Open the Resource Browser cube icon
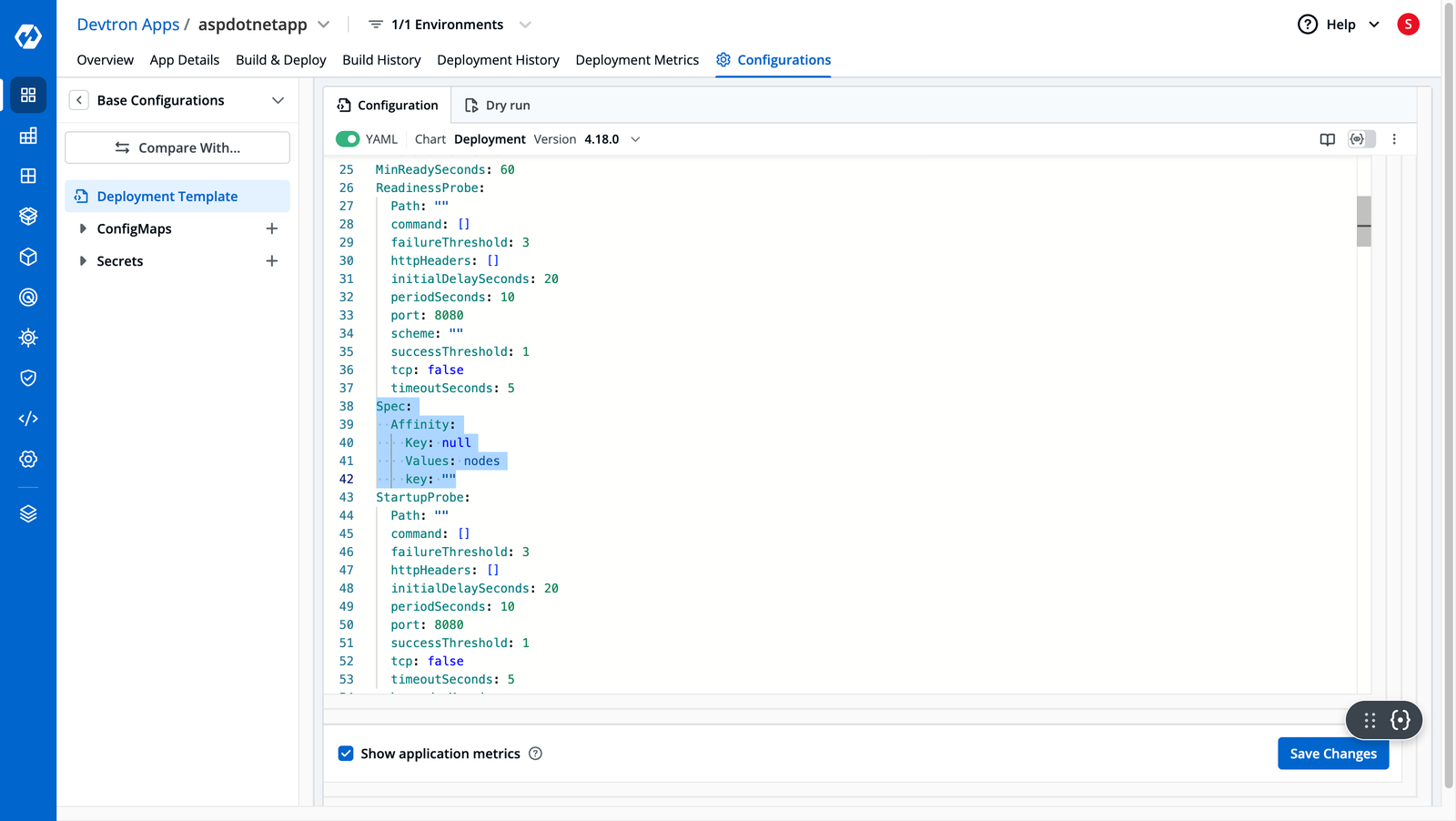The height and width of the screenshot is (821, 1456). pyautogui.click(x=28, y=257)
